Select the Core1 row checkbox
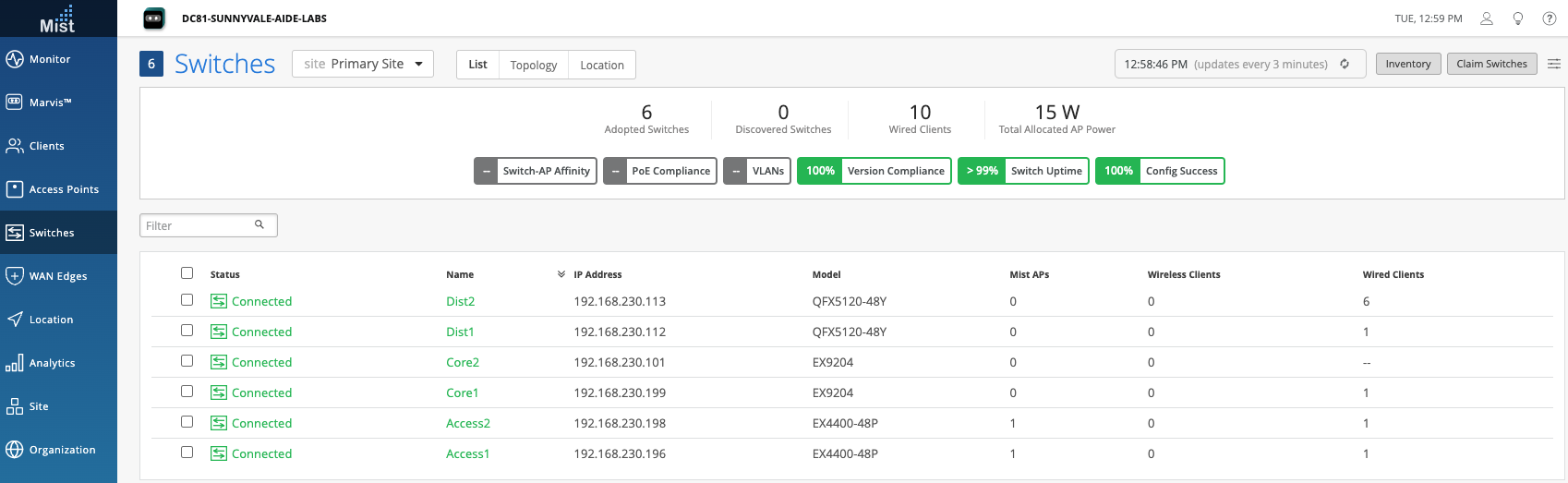Screen dimensions: 1568x483 (187, 392)
